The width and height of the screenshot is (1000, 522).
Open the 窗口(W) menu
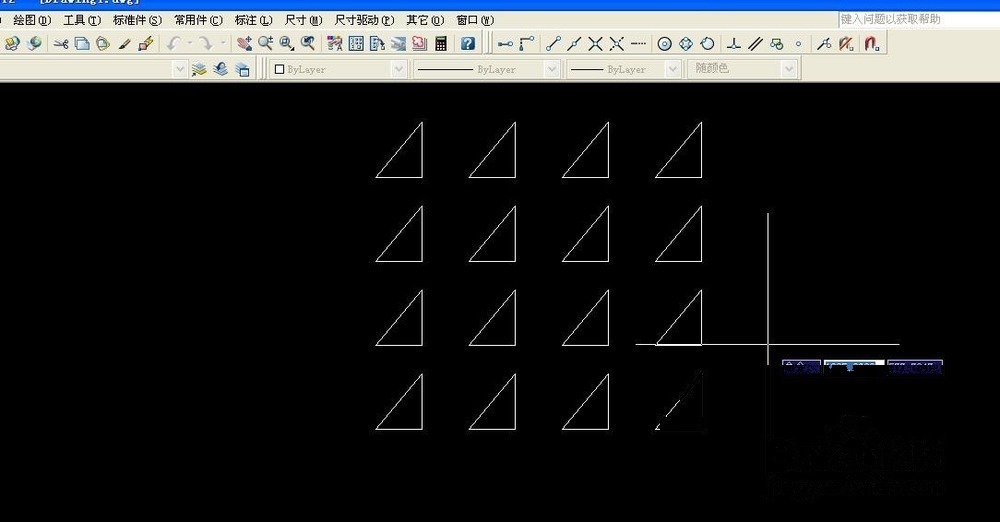(x=475, y=20)
